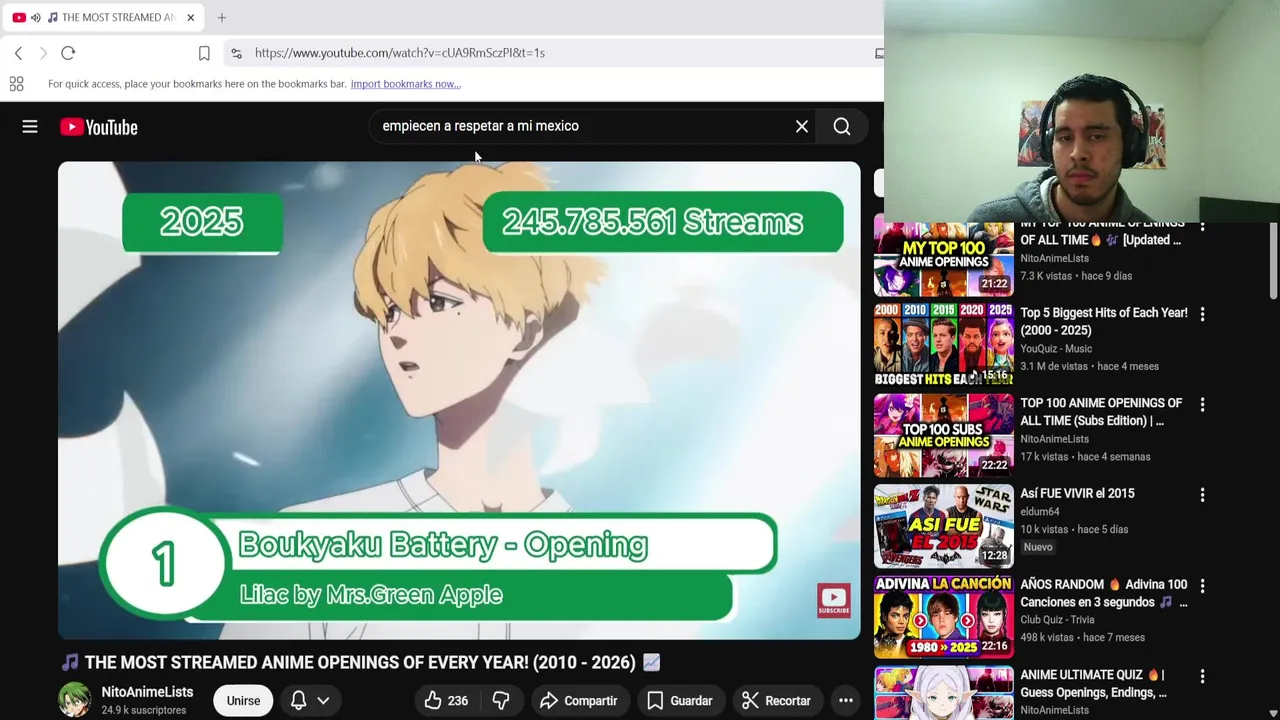Viewport: 1280px width, 720px height.
Task: Open a new browser tab with plus
Action: (222, 17)
